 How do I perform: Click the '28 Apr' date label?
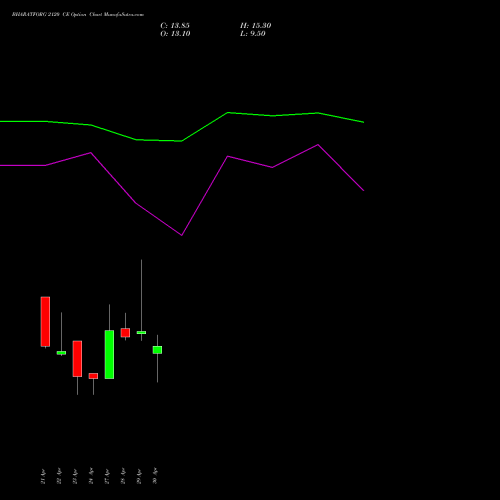point(123,476)
